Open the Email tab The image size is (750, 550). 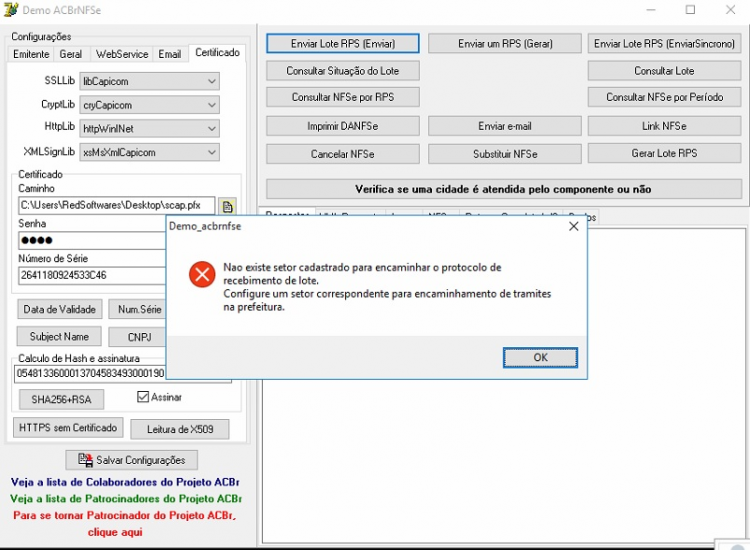tap(170, 54)
